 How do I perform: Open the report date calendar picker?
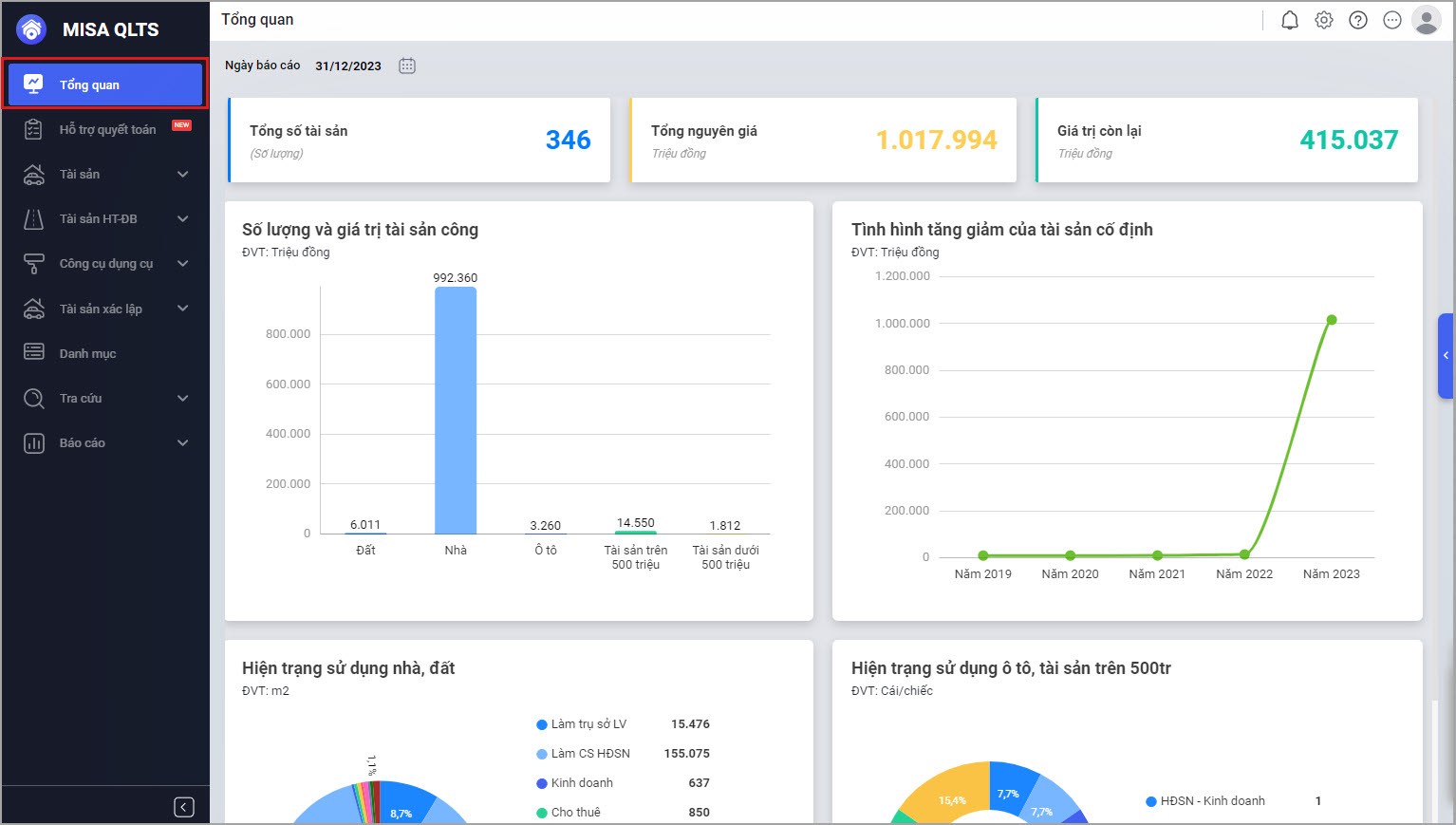tap(407, 66)
